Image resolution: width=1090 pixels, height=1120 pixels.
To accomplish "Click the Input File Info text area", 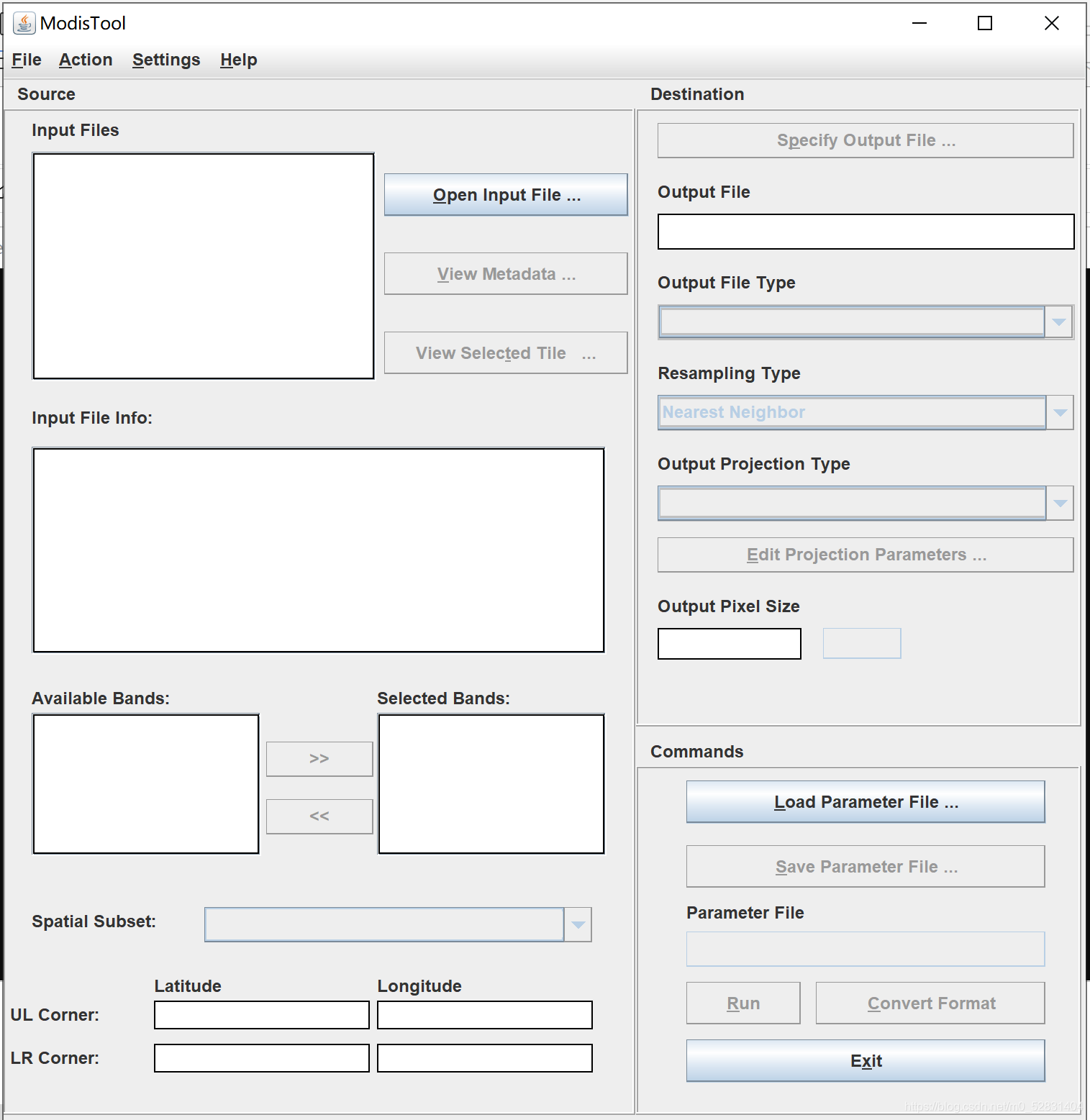I will click(x=319, y=550).
